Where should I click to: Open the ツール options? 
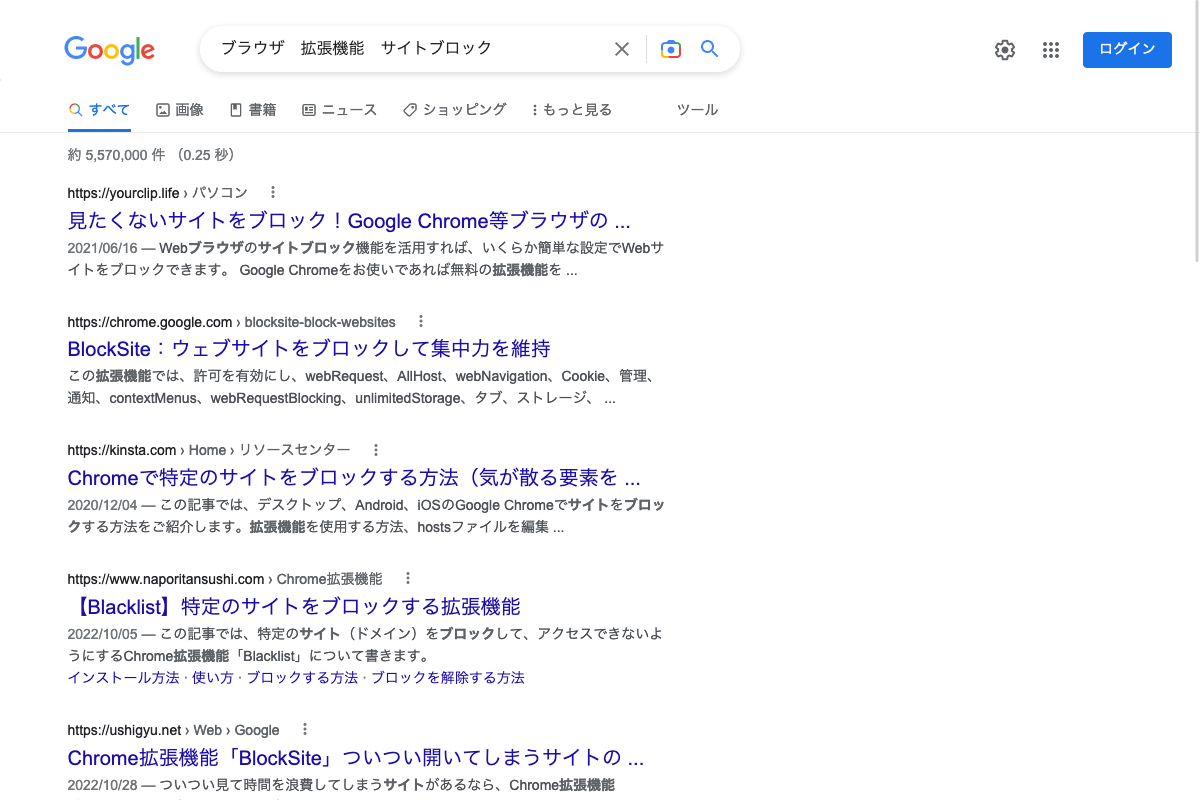697,110
